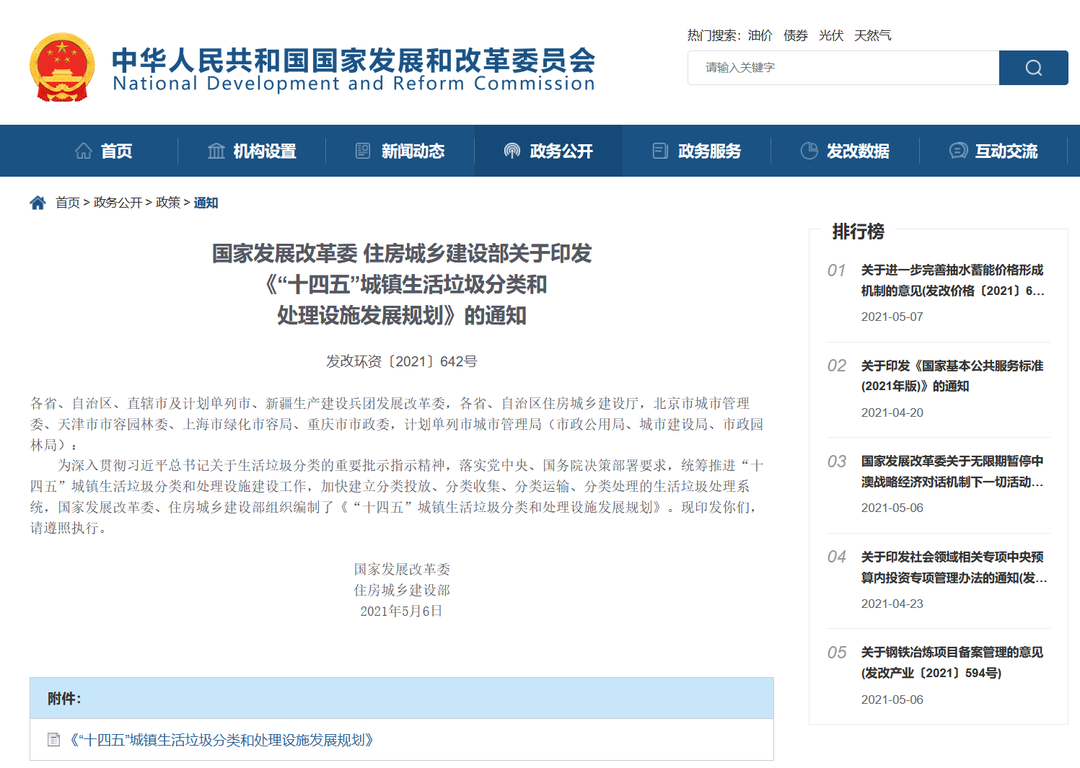Select 政务公开 navigation tab
The height and width of the screenshot is (768, 1080).
(548, 151)
